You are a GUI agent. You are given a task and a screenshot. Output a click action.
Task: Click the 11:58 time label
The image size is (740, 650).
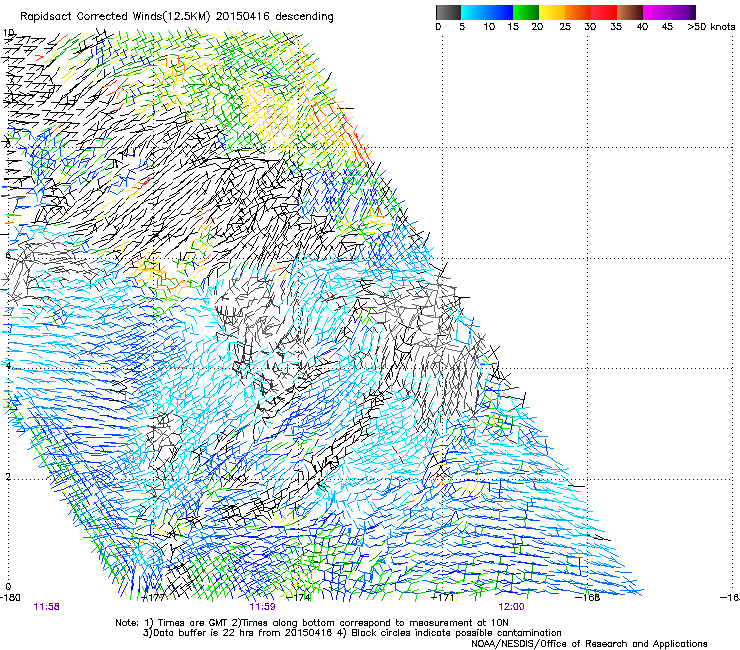(x=46, y=607)
